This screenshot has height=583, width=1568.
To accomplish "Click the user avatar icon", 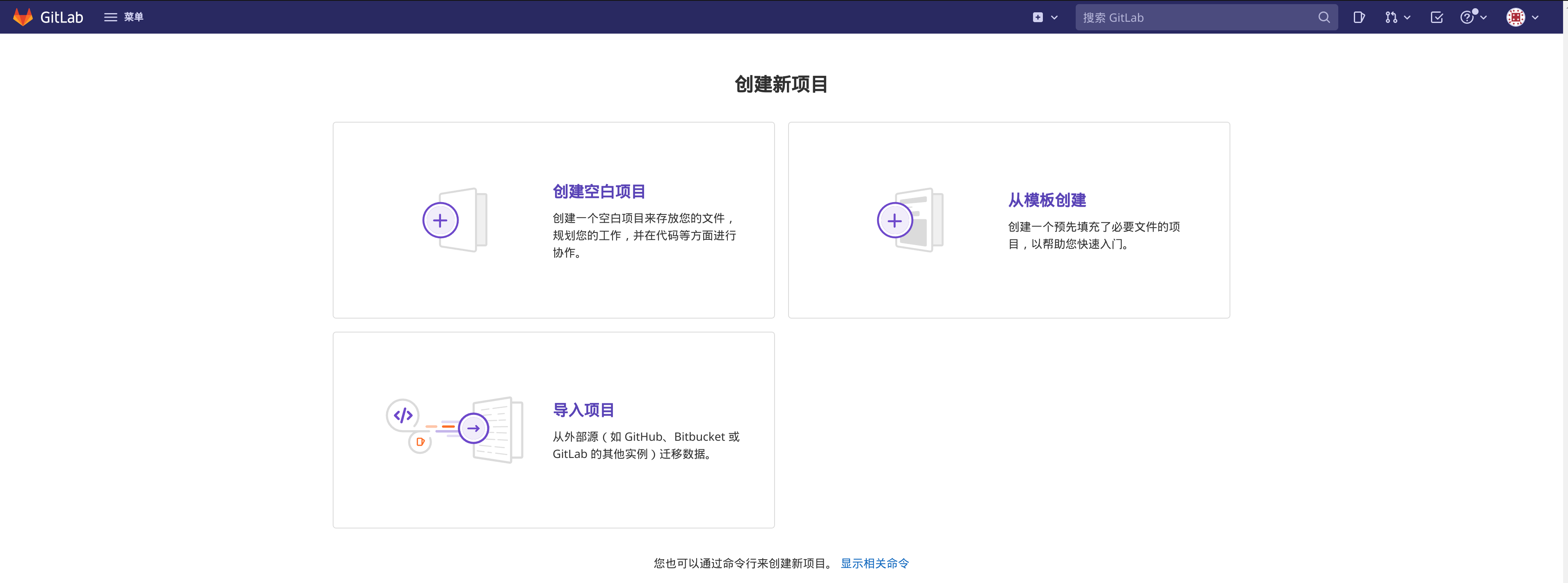I will [1515, 18].
